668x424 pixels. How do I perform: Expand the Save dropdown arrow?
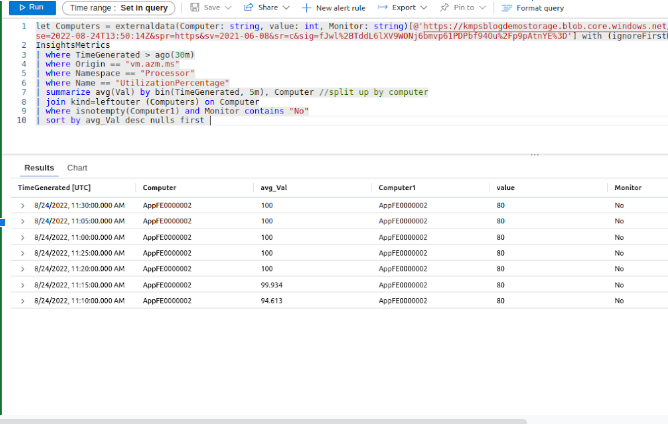(228, 8)
